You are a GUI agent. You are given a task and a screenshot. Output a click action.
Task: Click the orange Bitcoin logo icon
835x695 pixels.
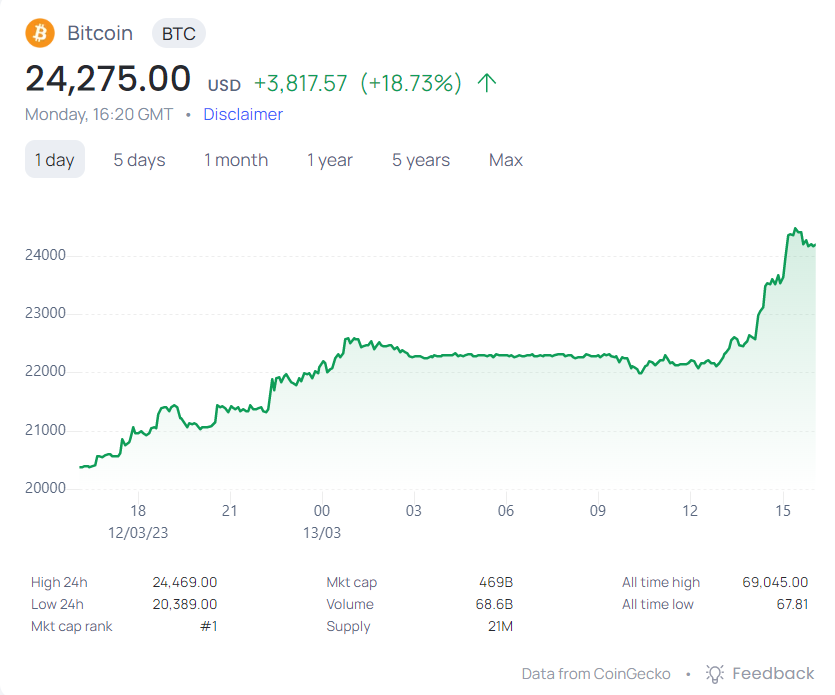coord(40,33)
